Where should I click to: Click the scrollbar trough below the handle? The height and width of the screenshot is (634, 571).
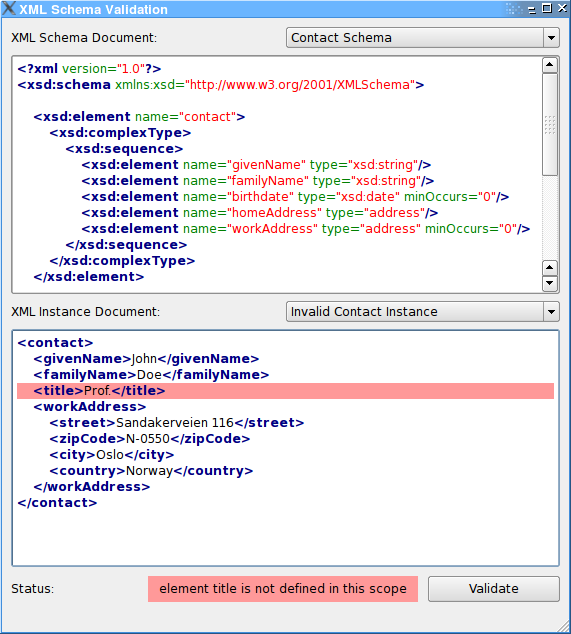(x=550, y=218)
